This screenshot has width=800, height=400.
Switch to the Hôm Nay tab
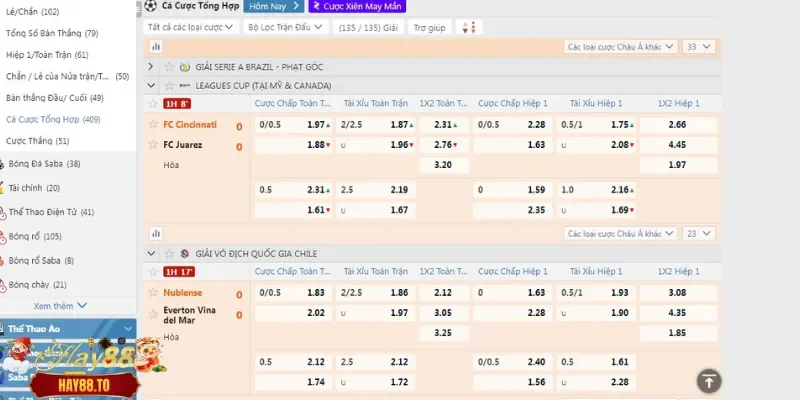(x=271, y=6)
